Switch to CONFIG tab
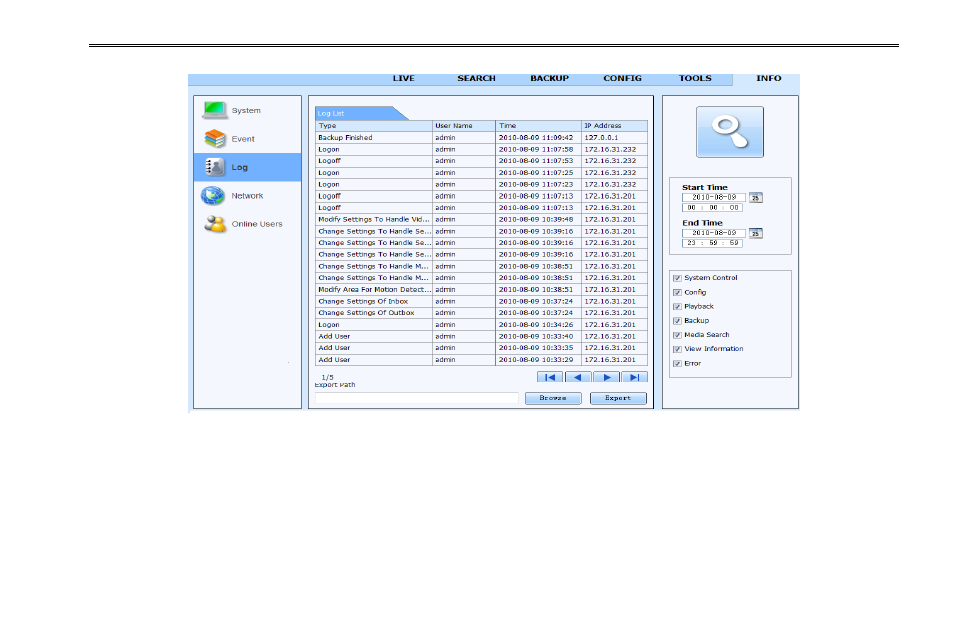The width and height of the screenshot is (955, 636). click(x=622, y=79)
